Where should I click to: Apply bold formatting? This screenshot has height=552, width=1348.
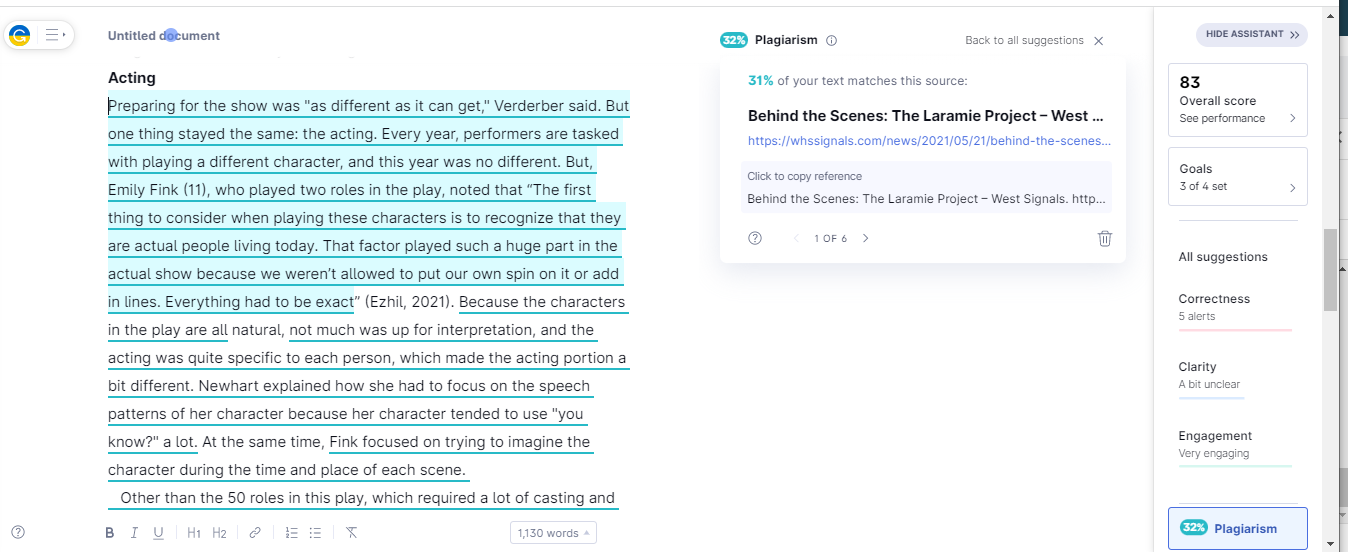110,533
